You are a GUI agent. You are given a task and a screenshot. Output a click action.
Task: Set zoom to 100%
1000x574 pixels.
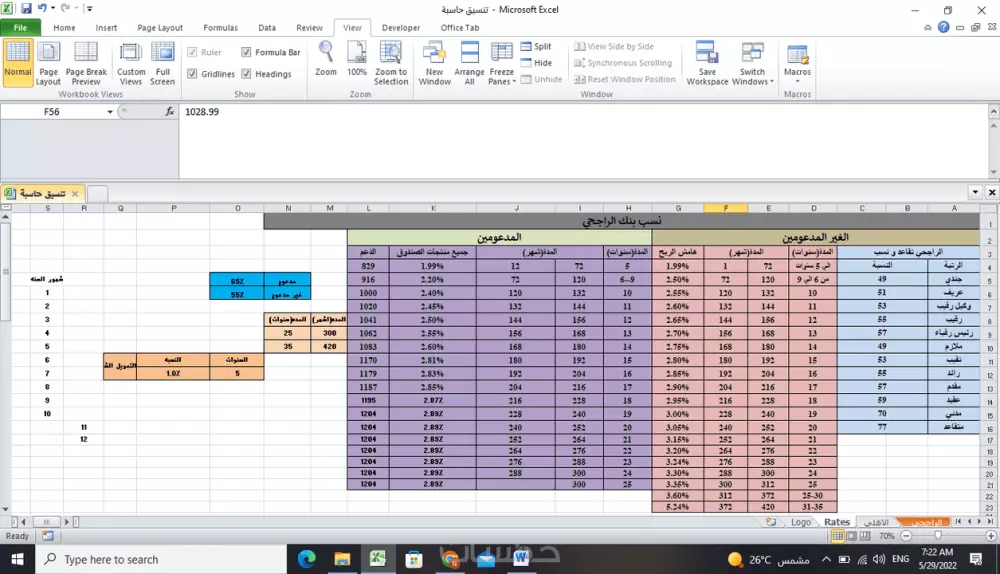pos(357,59)
